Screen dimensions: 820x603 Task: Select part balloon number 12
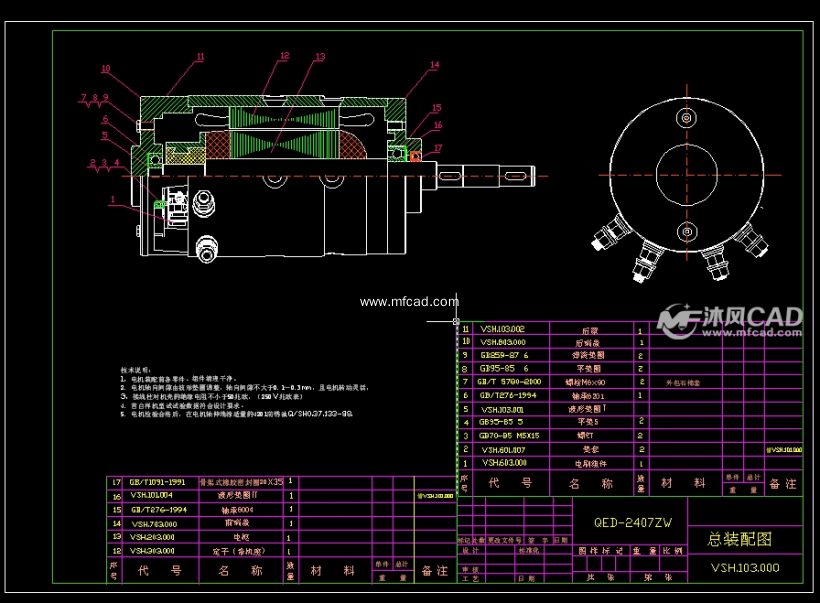click(285, 56)
